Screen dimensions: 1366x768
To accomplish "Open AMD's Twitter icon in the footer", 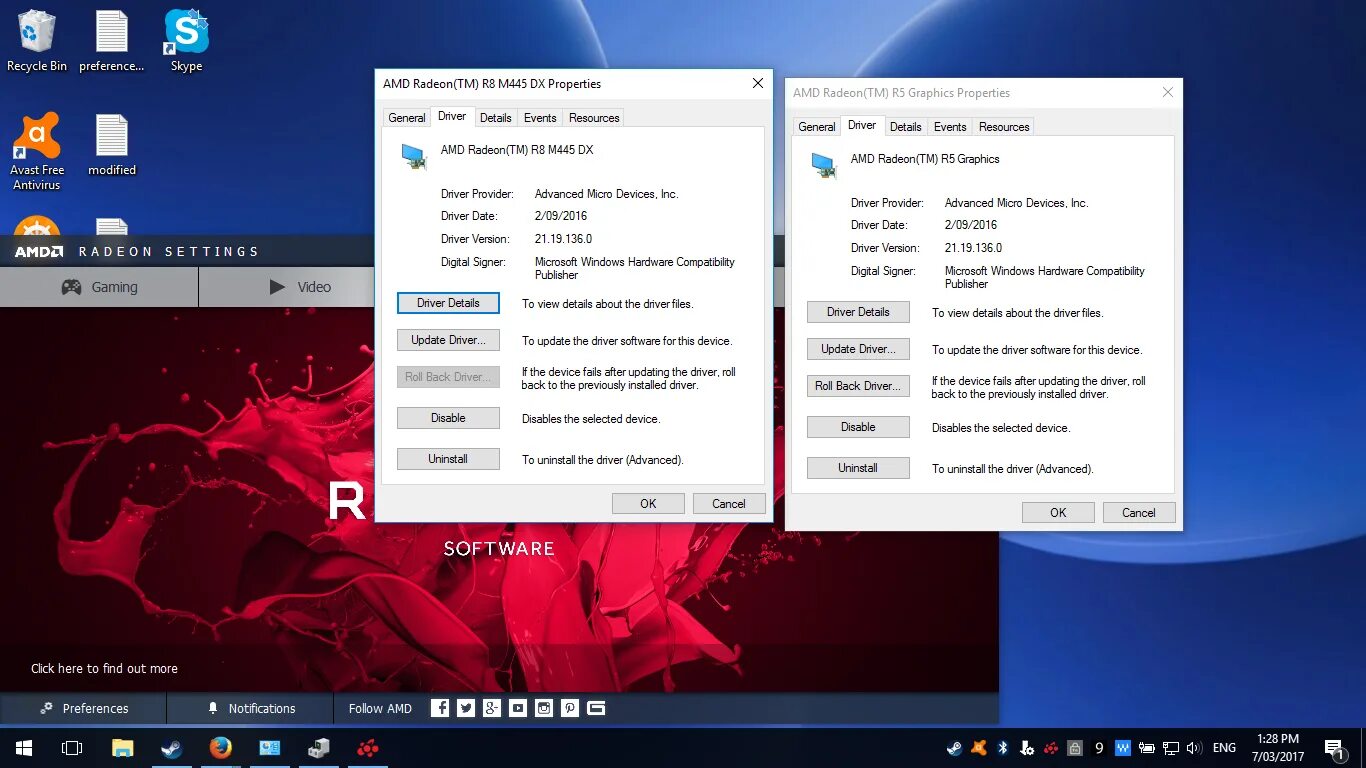I will (466, 708).
